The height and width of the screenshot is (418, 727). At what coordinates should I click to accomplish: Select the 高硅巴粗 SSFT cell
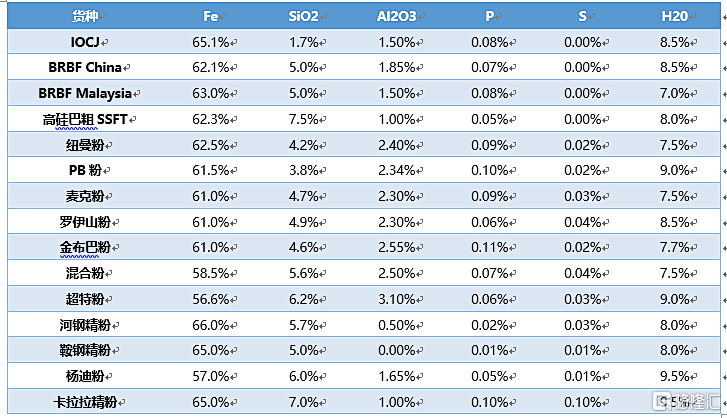(x=85, y=119)
